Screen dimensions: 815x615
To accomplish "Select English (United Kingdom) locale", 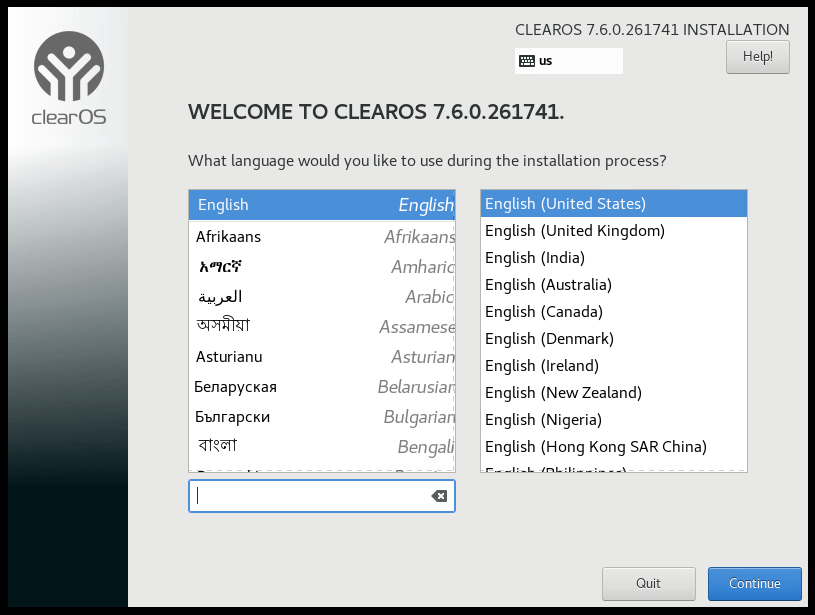I will coord(575,231).
